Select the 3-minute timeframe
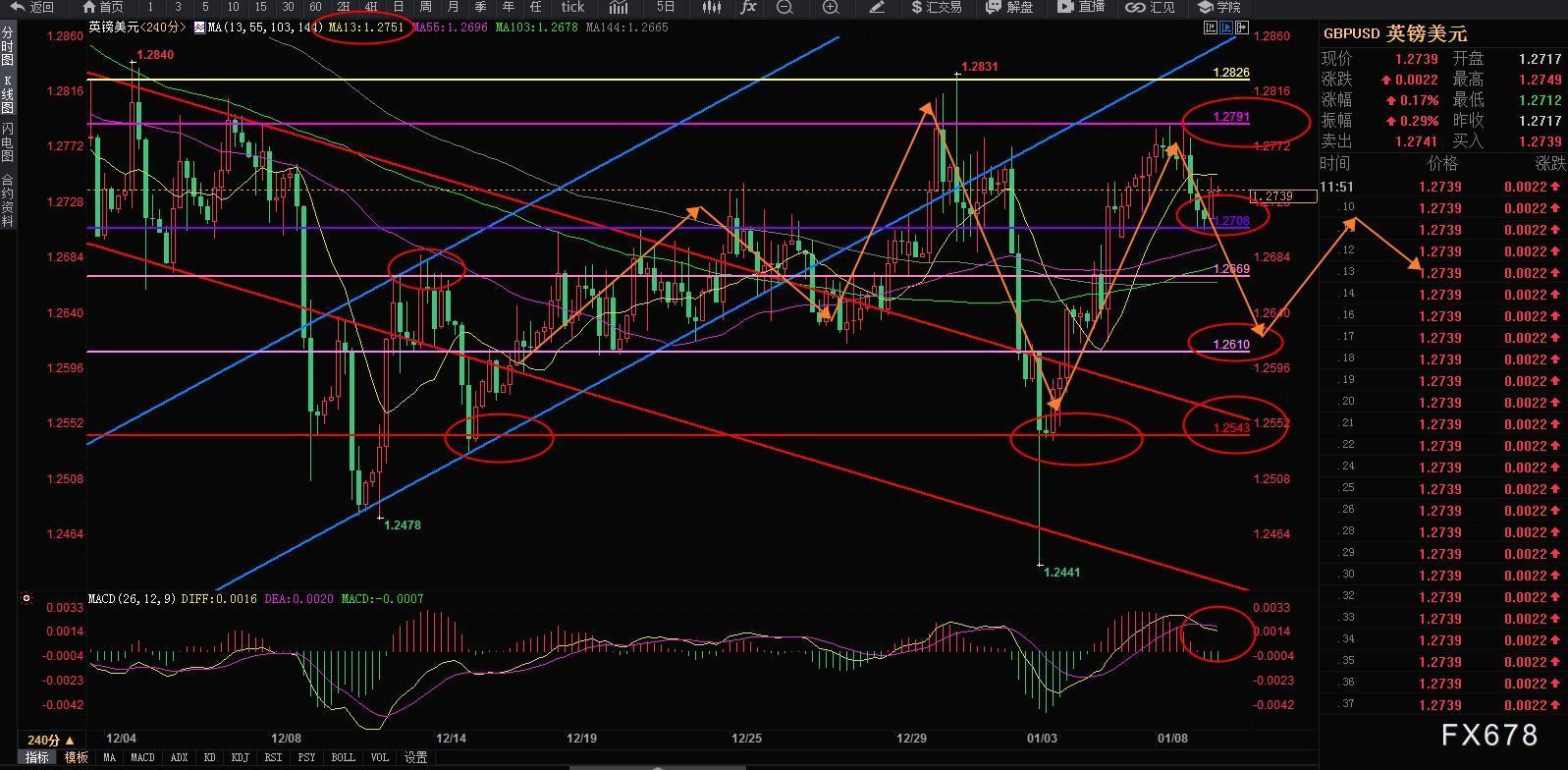The image size is (1568, 770). (178, 7)
